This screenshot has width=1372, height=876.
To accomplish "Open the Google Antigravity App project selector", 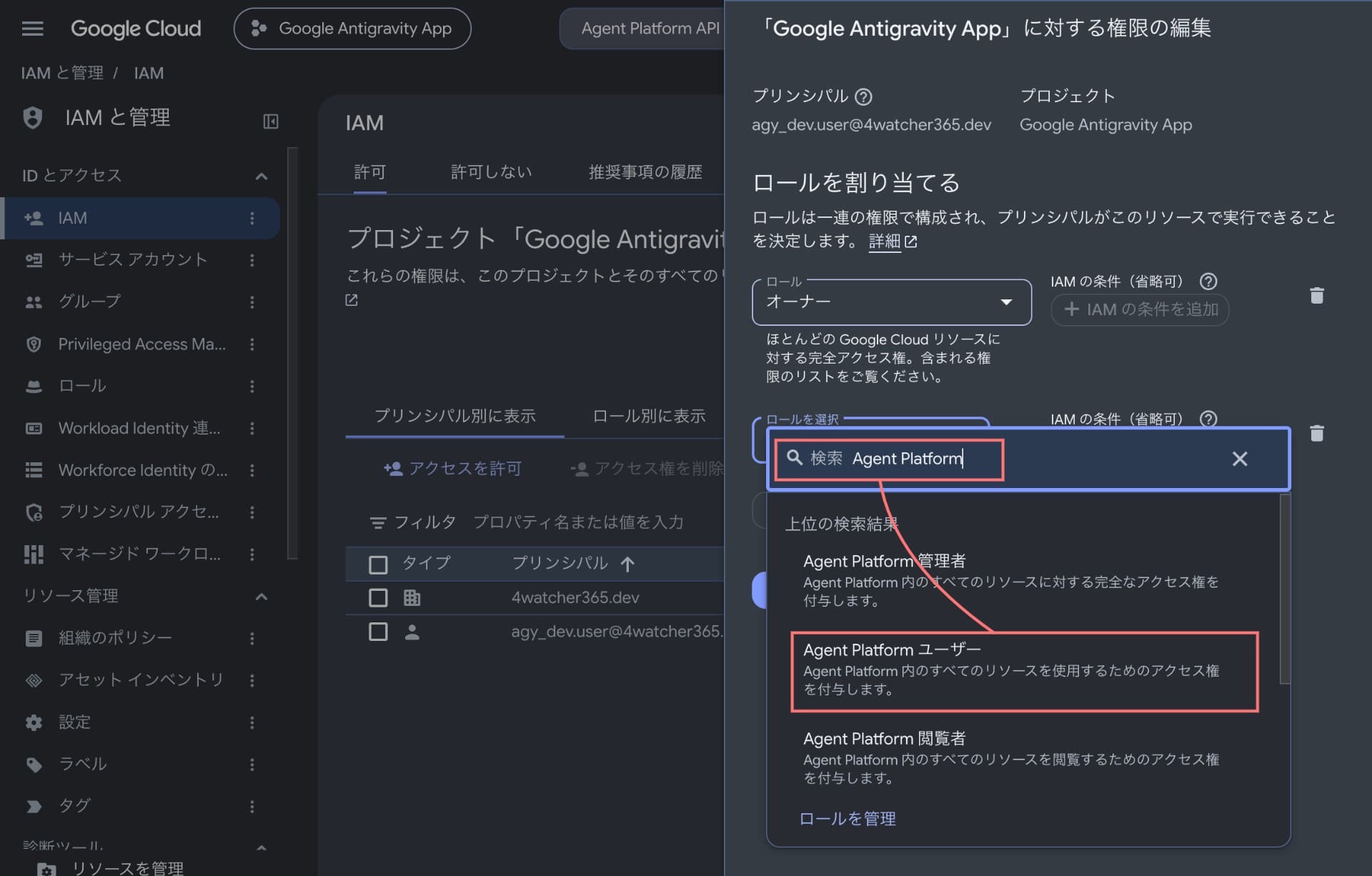I will point(352,29).
